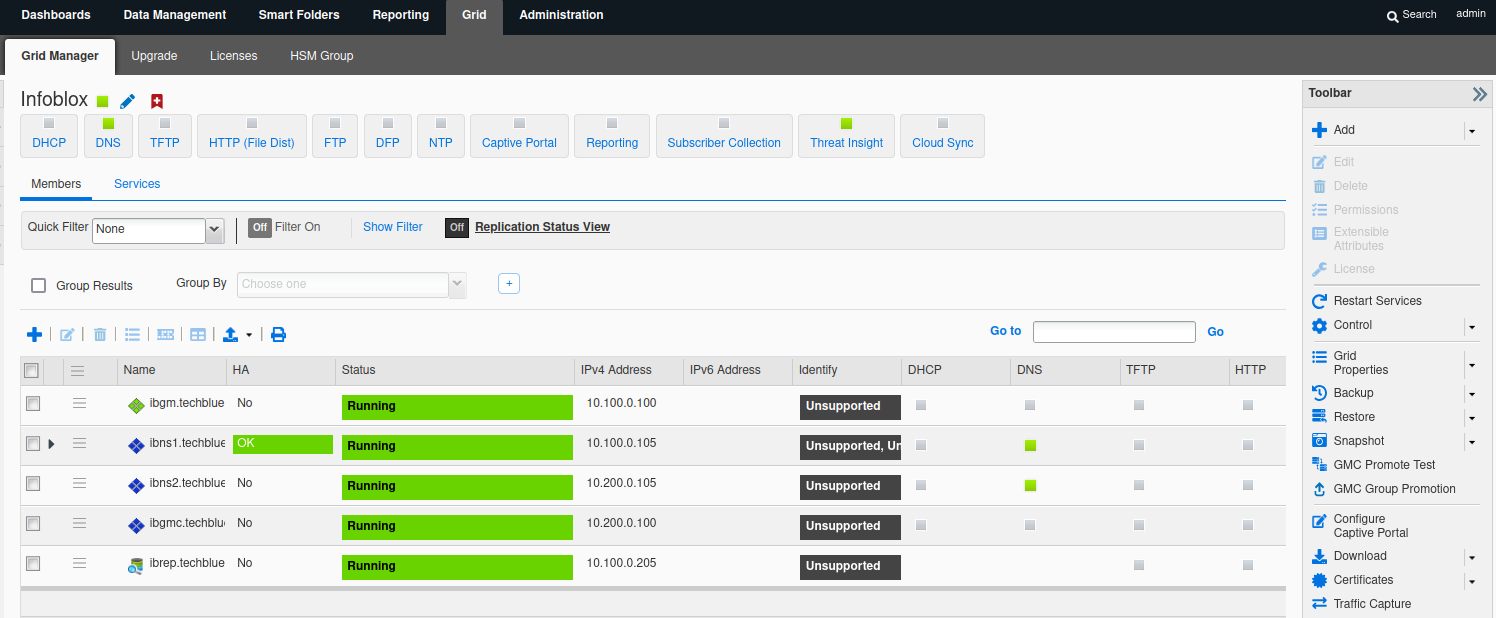Click the Restart Services icon in Toolbar
This screenshot has width=1496, height=618.
(x=1319, y=301)
